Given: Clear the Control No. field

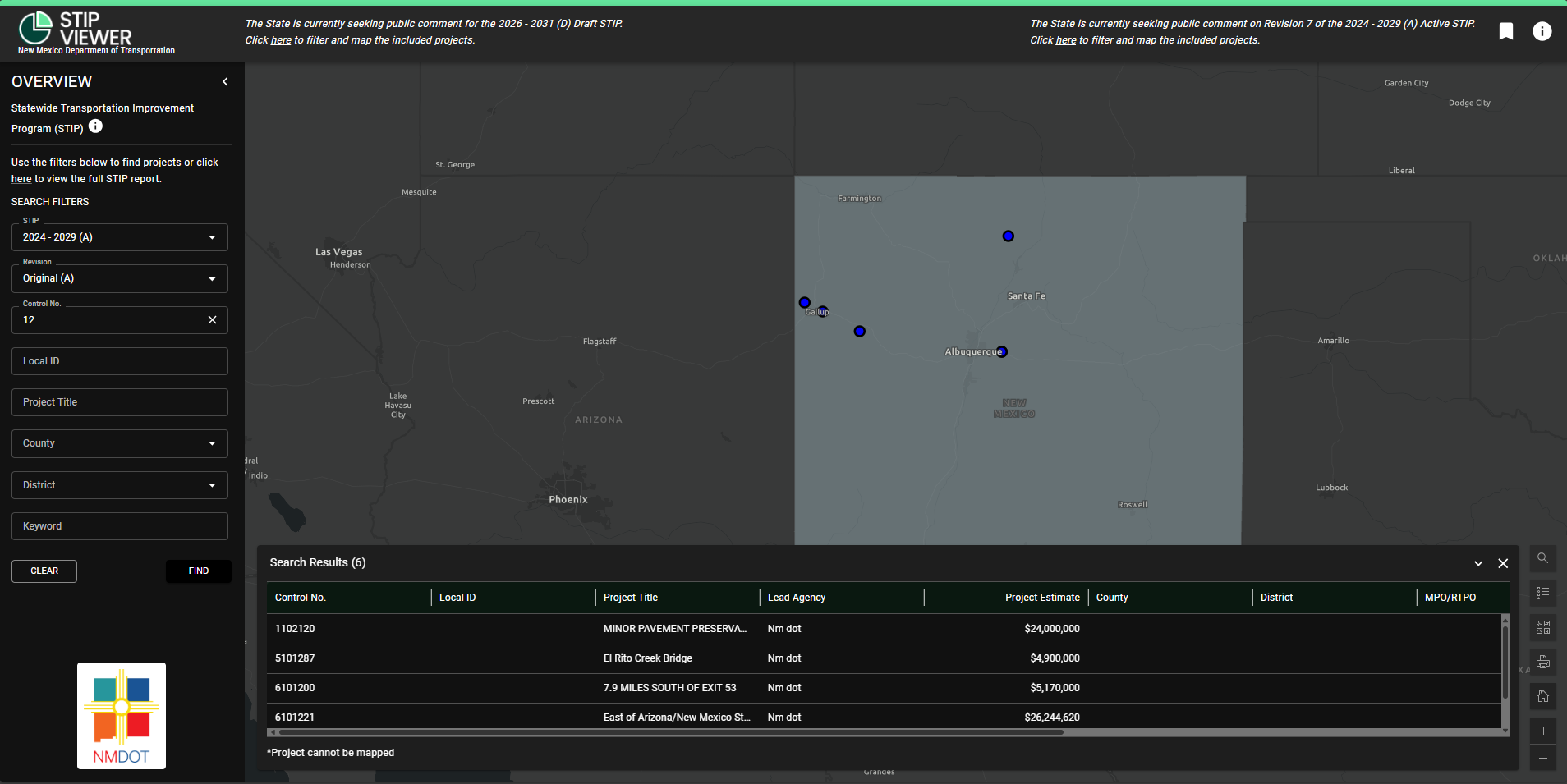Looking at the screenshot, I should click(x=212, y=320).
